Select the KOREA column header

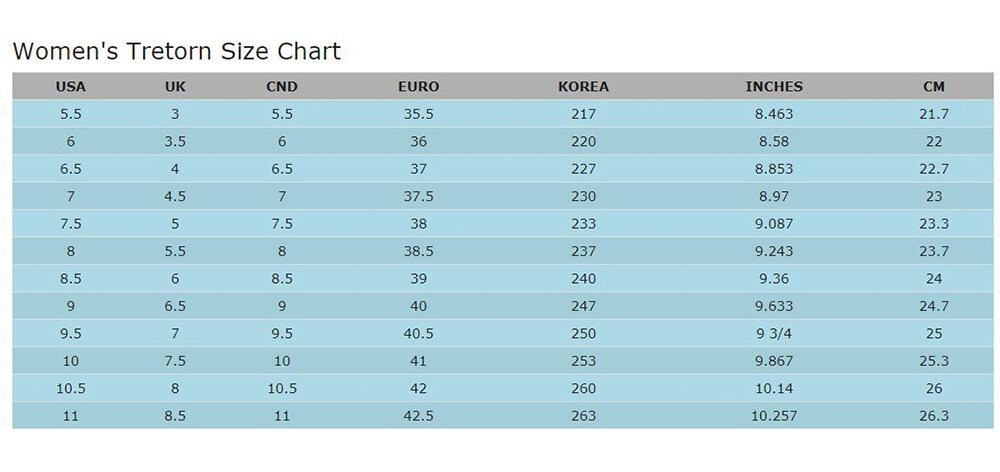pyautogui.click(x=583, y=87)
